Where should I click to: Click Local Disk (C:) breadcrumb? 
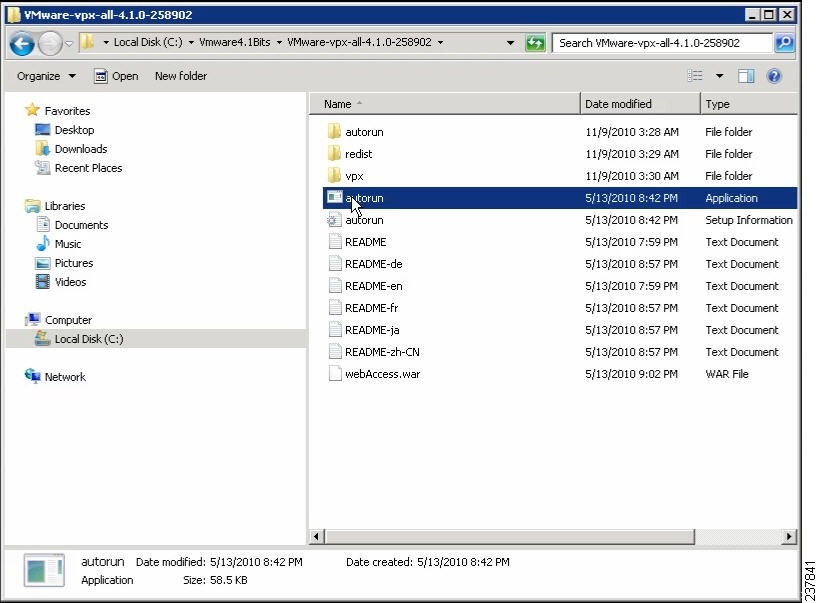[x=148, y=42]
